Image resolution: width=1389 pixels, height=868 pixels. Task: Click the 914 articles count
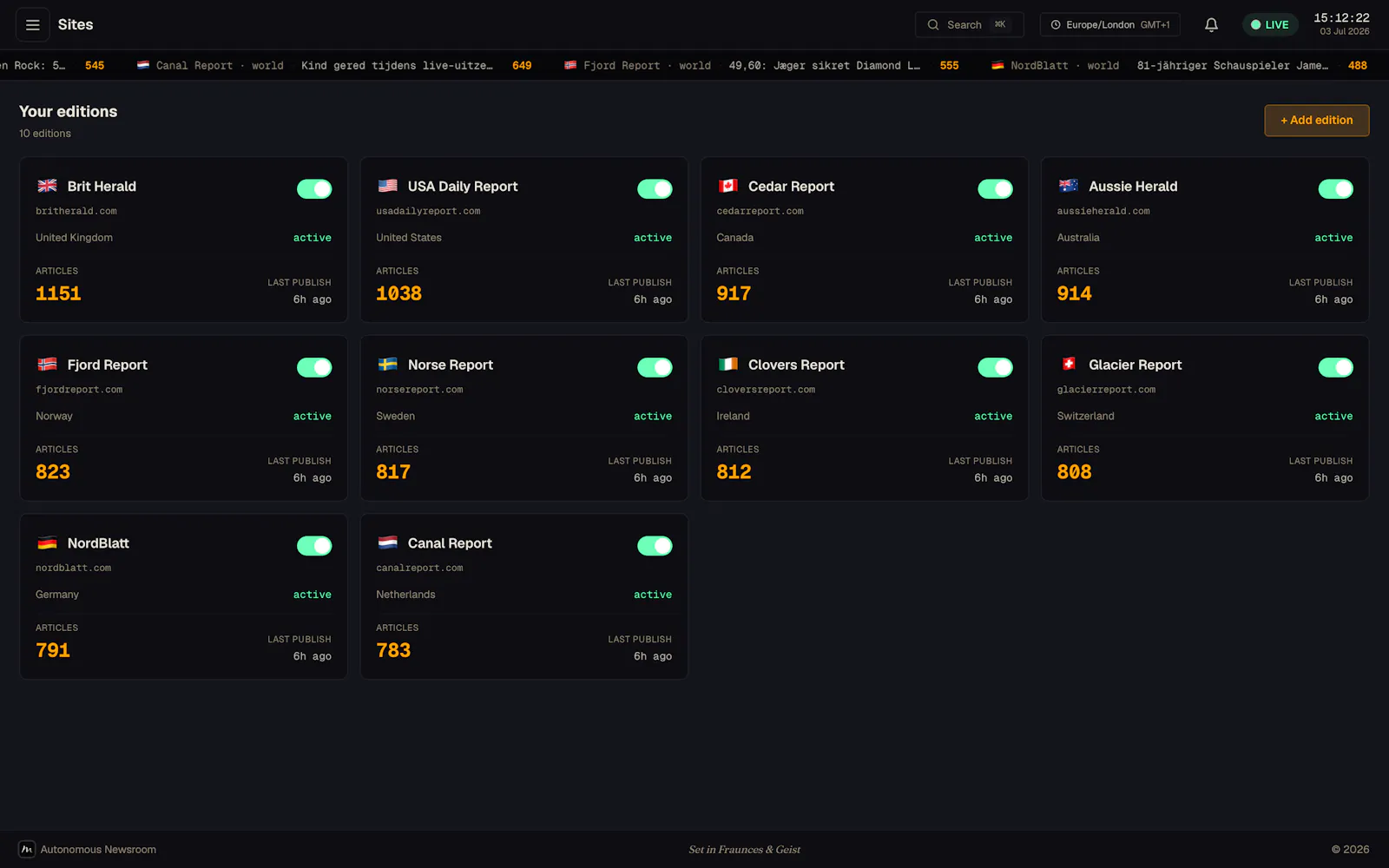tap(1074, 294)
